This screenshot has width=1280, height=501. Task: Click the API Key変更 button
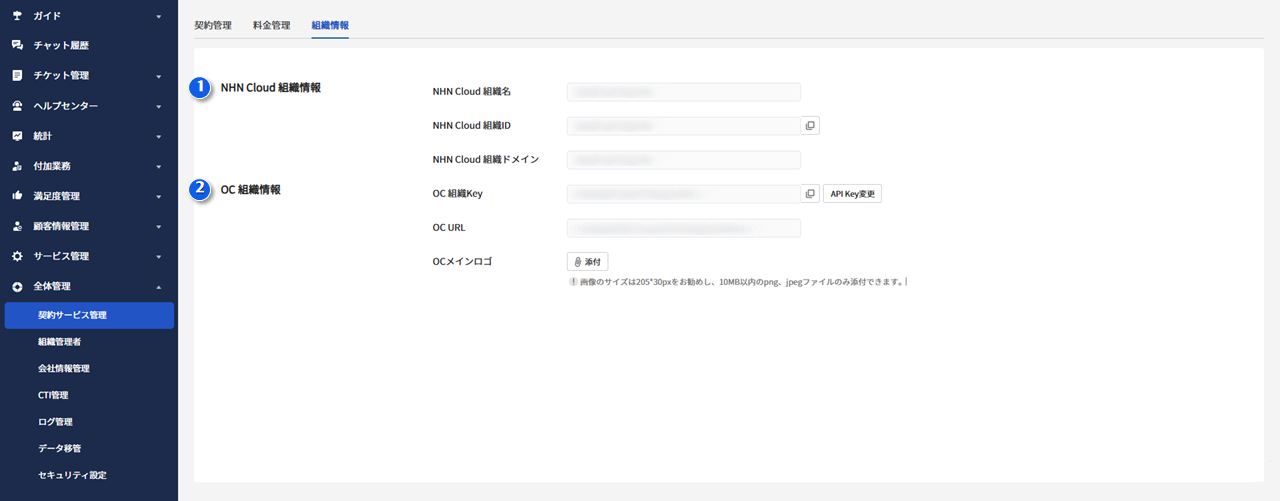click(852, 194)
